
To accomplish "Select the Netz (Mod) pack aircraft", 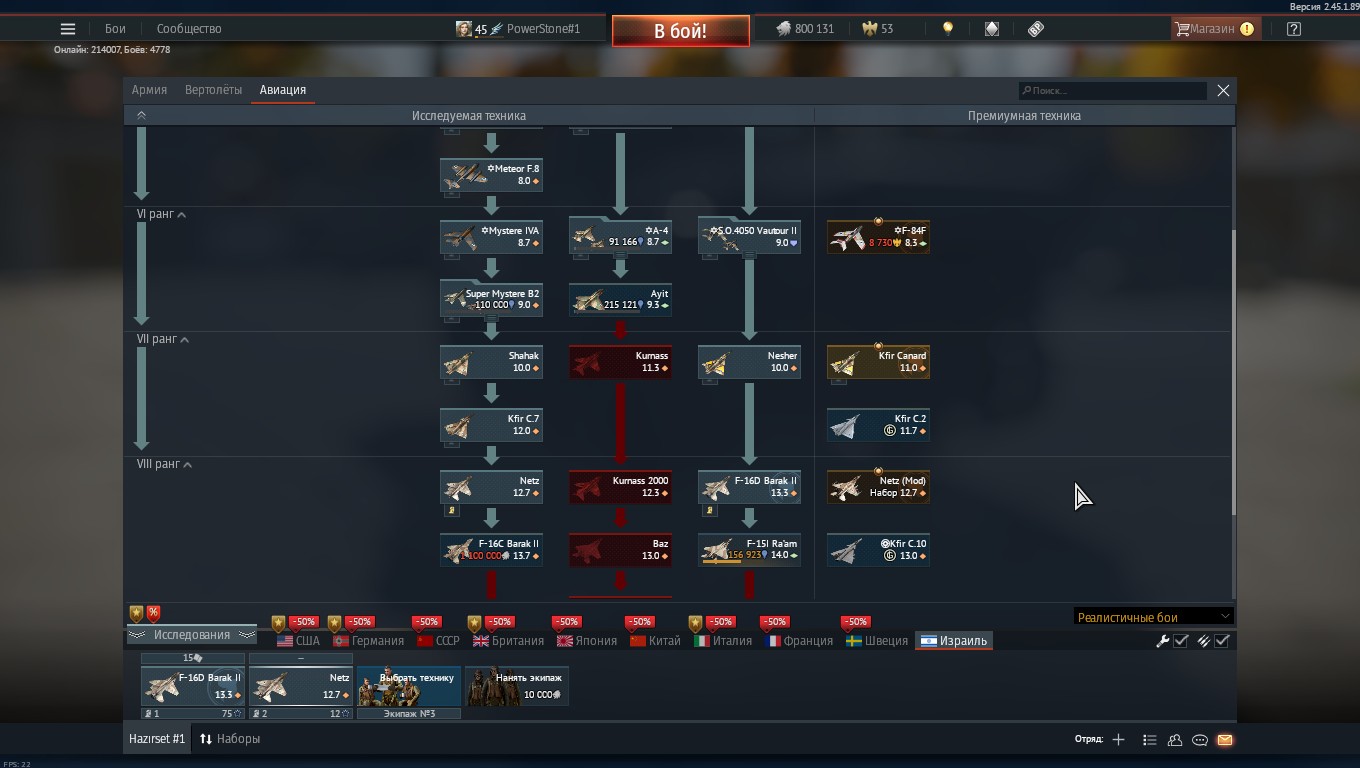I will point(878,487).
